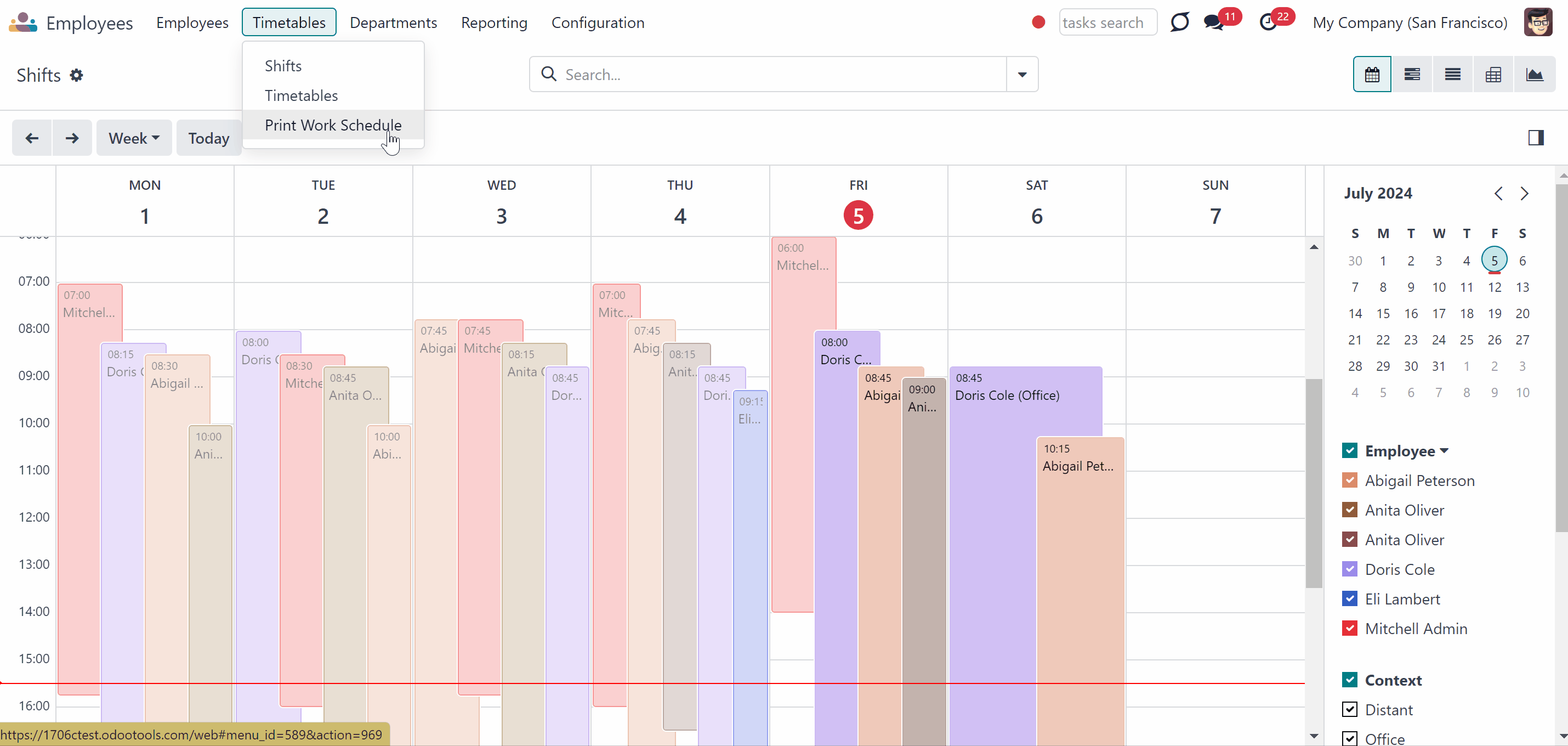Viewport: 1568px width, 746px height.
Task: Go to next month in mini calendar
Action: [1524, 194]
